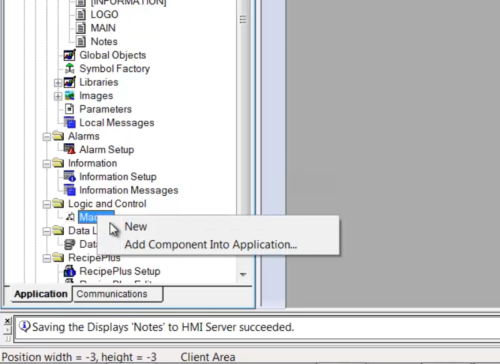Viewport: 500px width, 364px height.
Task: Choose New from the context menu
Action: point(136,227)
